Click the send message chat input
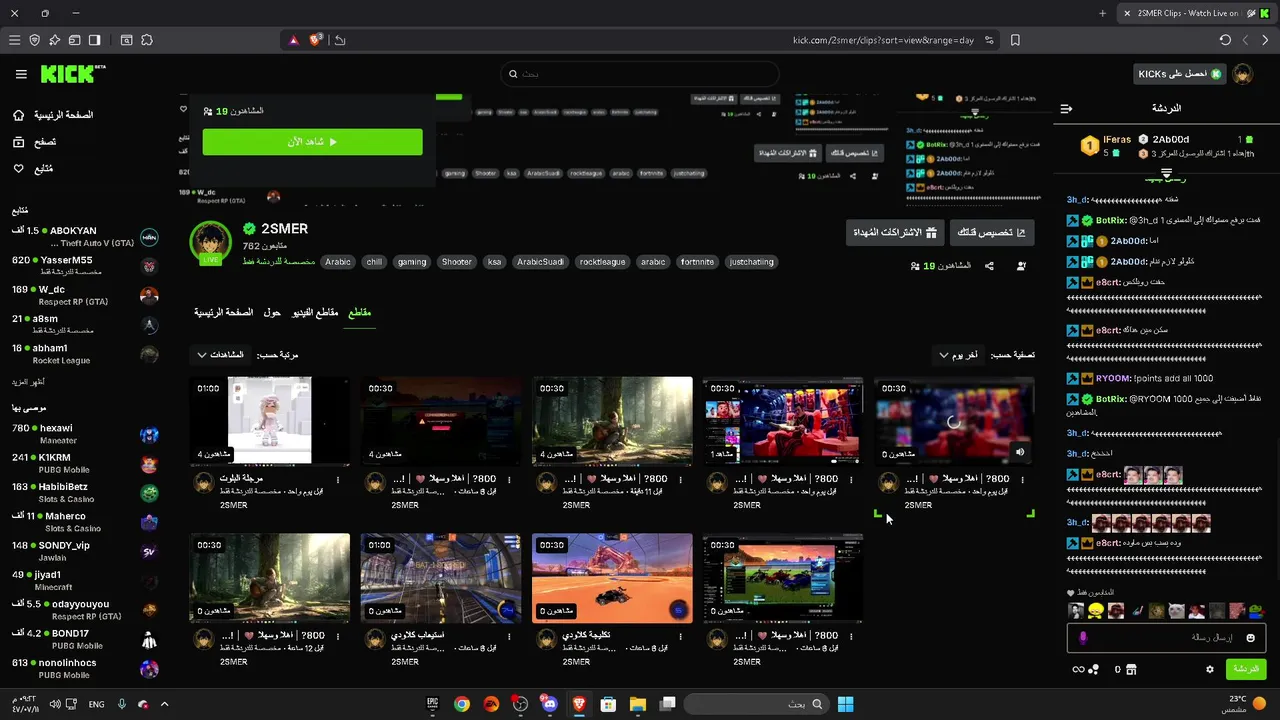 click(x=1167, y=638)
